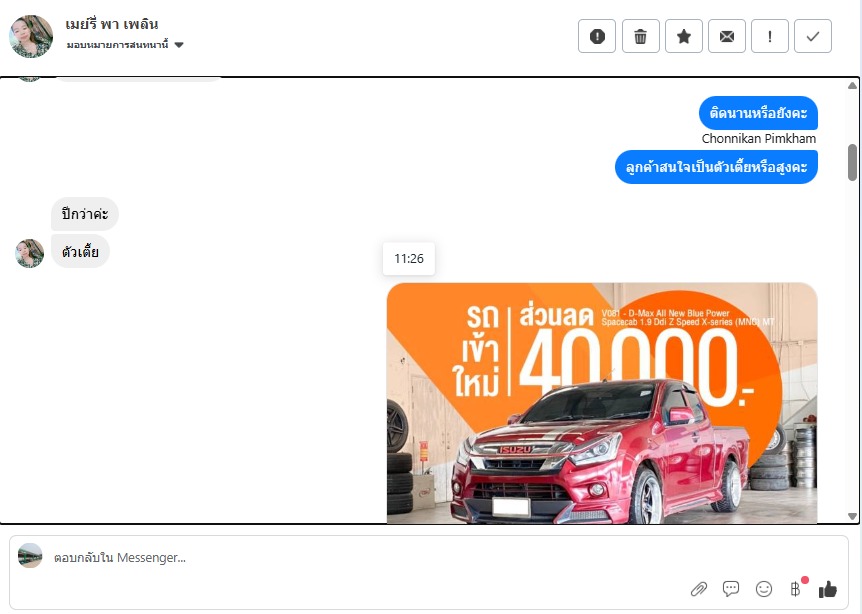Delete conversation with the trash icon

(640, 36)
